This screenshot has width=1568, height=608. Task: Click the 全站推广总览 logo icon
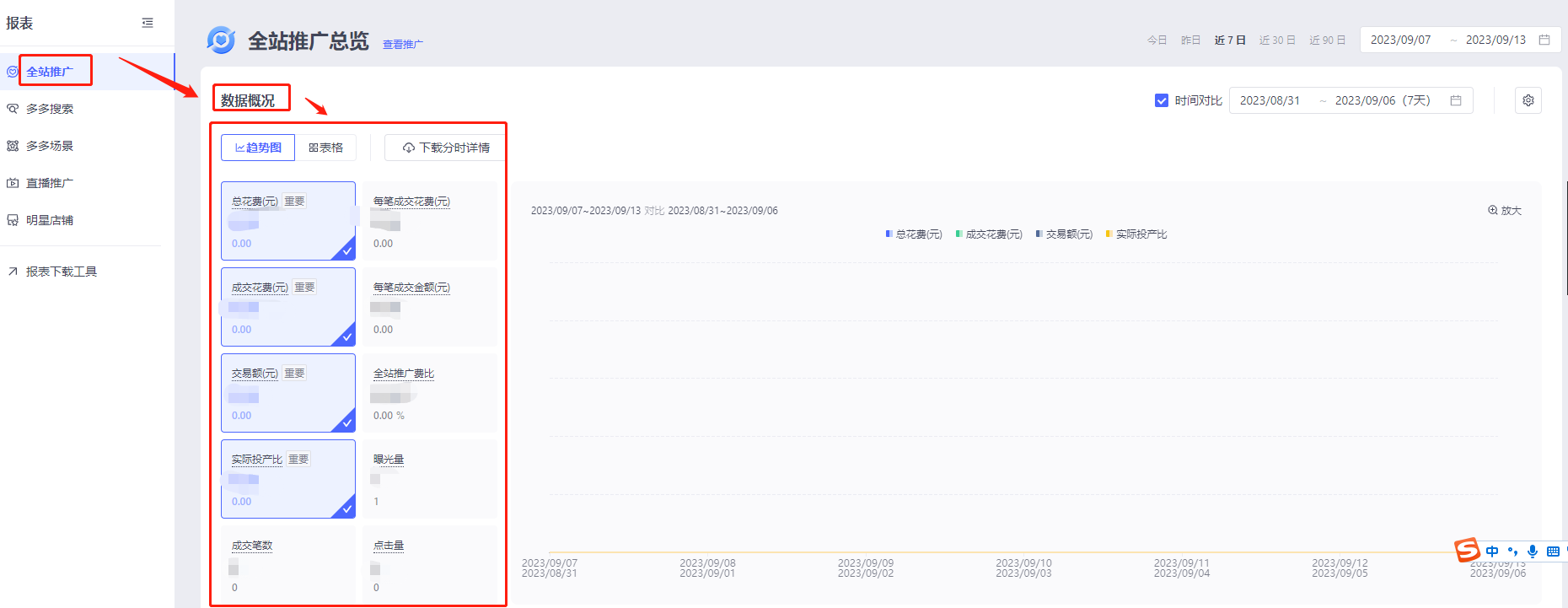(221, 40)
